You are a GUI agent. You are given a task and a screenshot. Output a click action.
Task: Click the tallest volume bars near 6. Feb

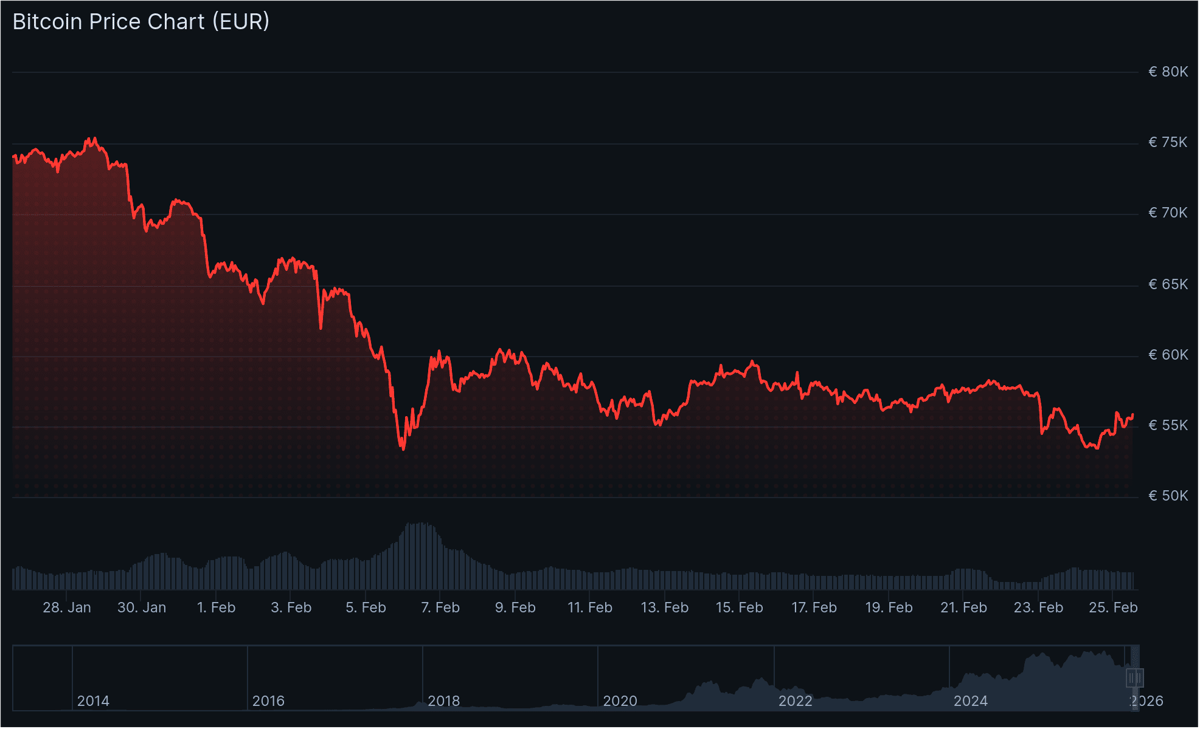pos(421,556)
